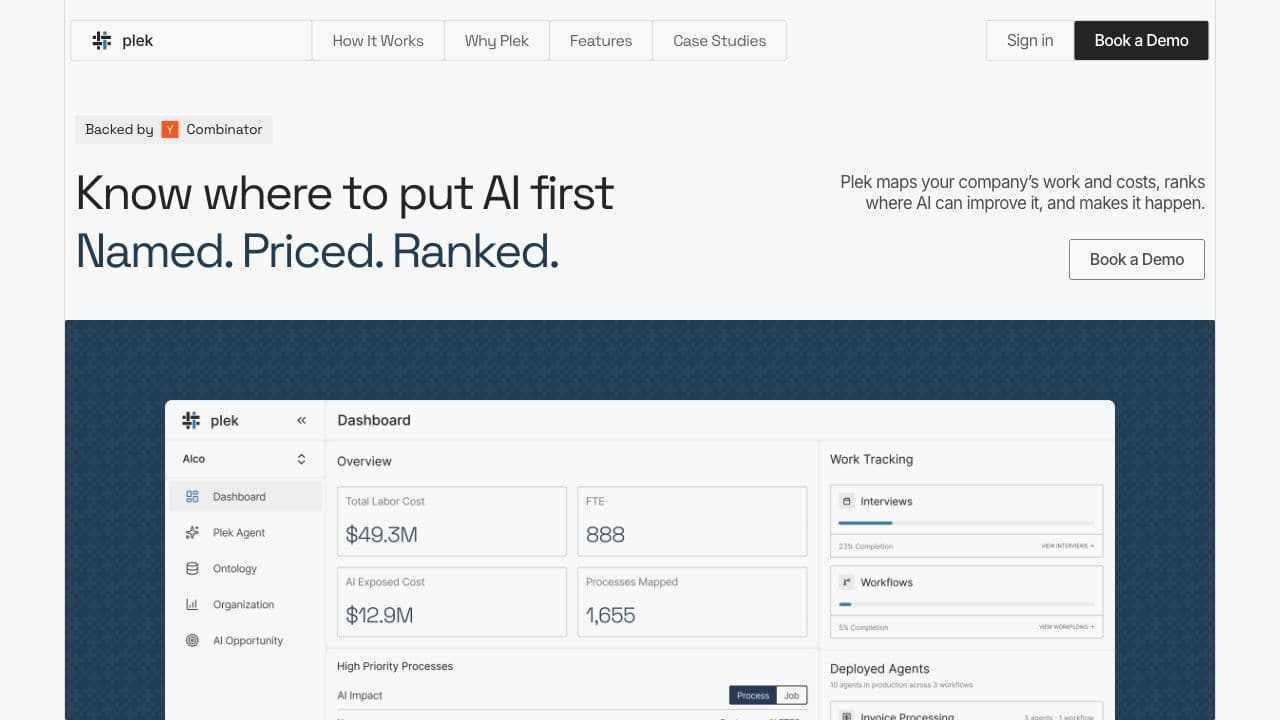The height and width of the screenshot is (720, 1280).
Task: Click the AI Opportunity target icon
Action: tap(192, 640)
